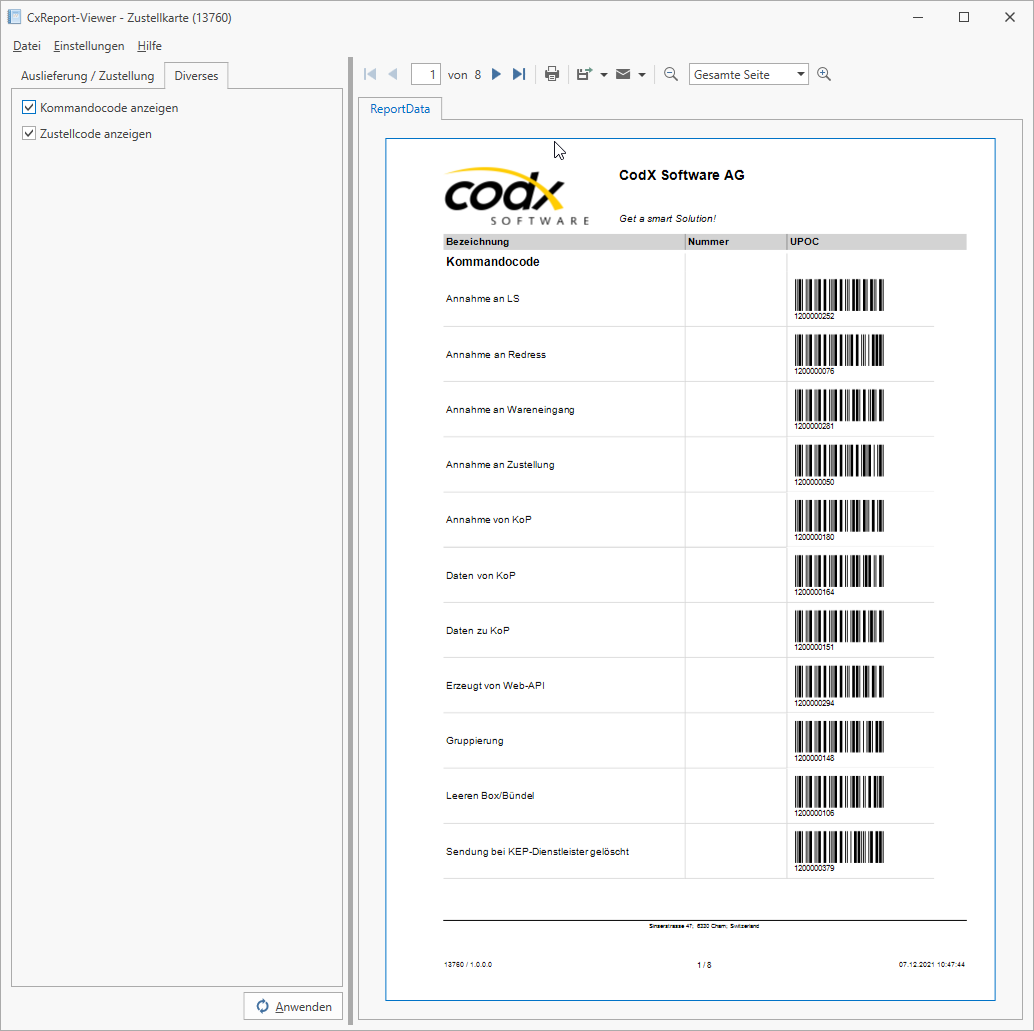Click the Kommandocode heading in report
This screenshot has height=1031, width=1034.
pos(493,262)
